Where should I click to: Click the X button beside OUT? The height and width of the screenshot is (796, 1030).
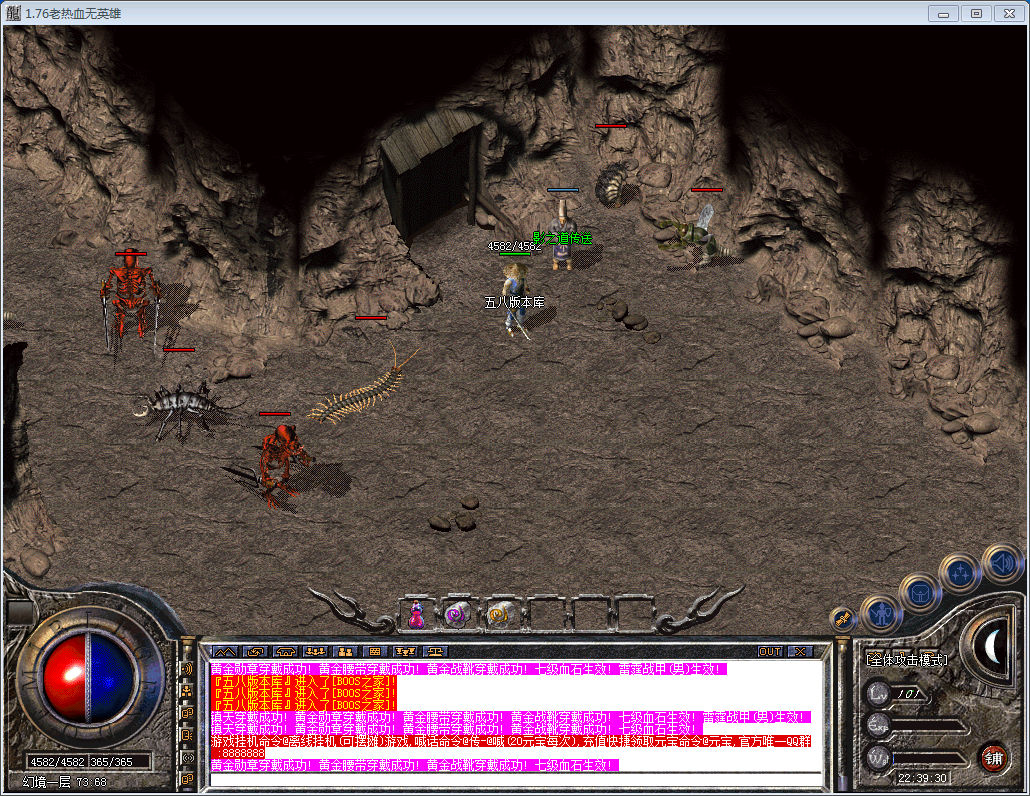800,652
